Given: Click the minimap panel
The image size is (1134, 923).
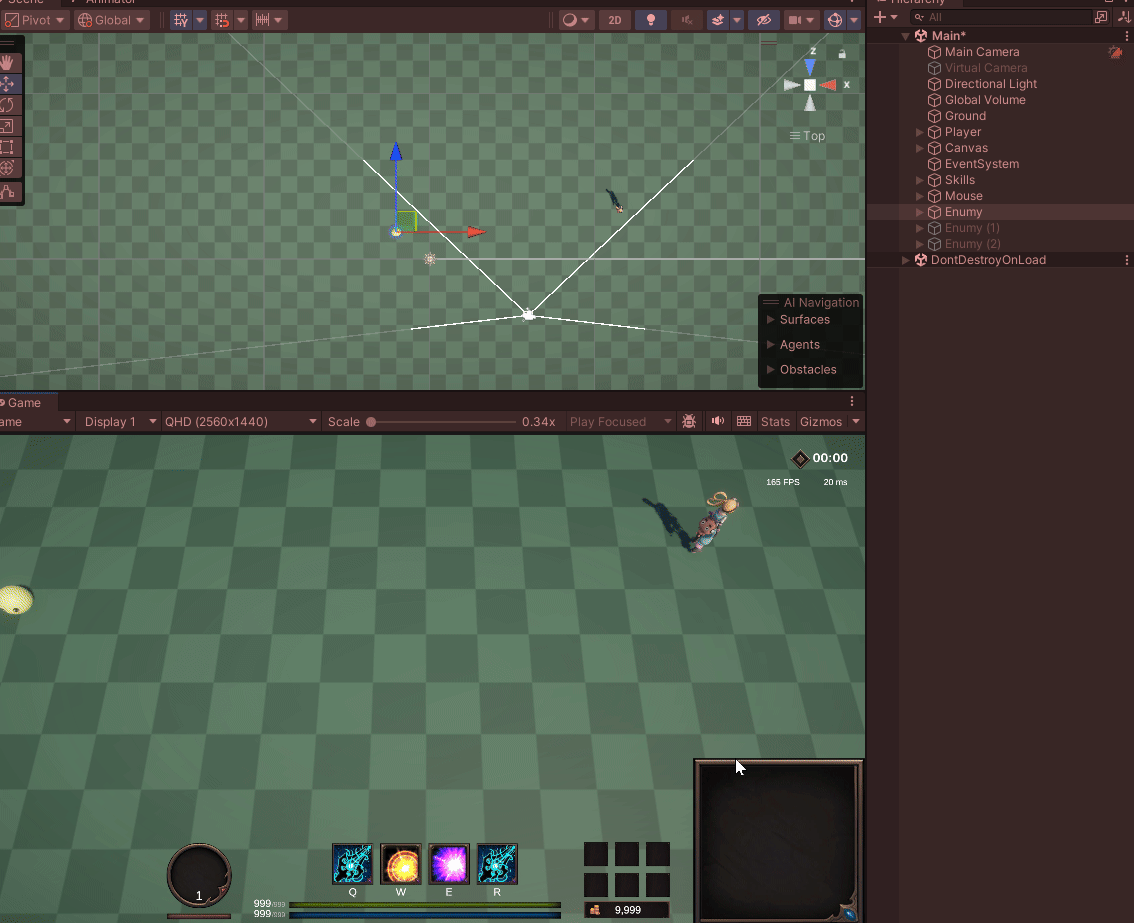Looking at the screenshot, I should point(779,841).
